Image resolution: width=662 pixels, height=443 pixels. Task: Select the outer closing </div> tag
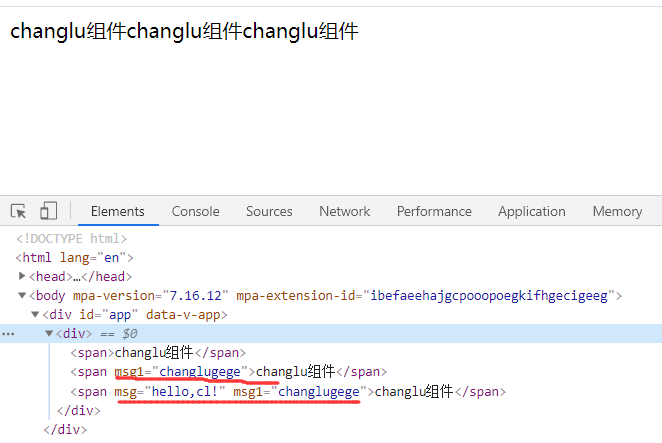click(65, 429)
